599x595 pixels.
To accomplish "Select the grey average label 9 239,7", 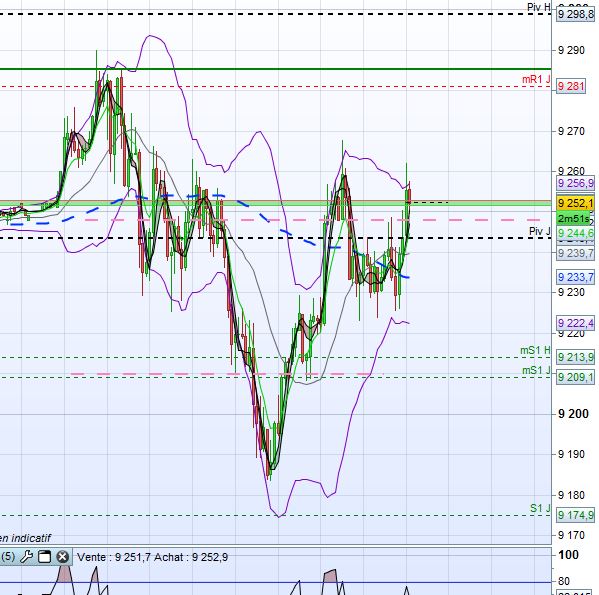I will click(x=575, y=253).
